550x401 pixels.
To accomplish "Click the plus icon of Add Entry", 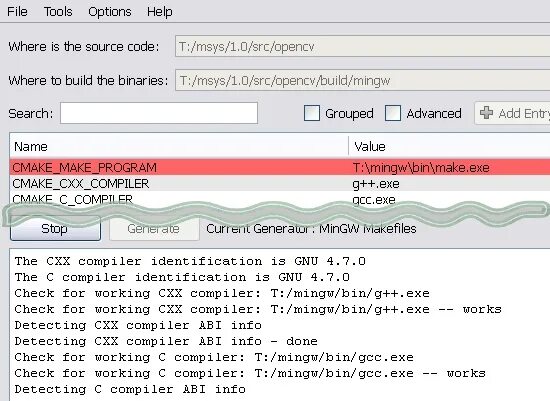I will (x=486, y=113).
